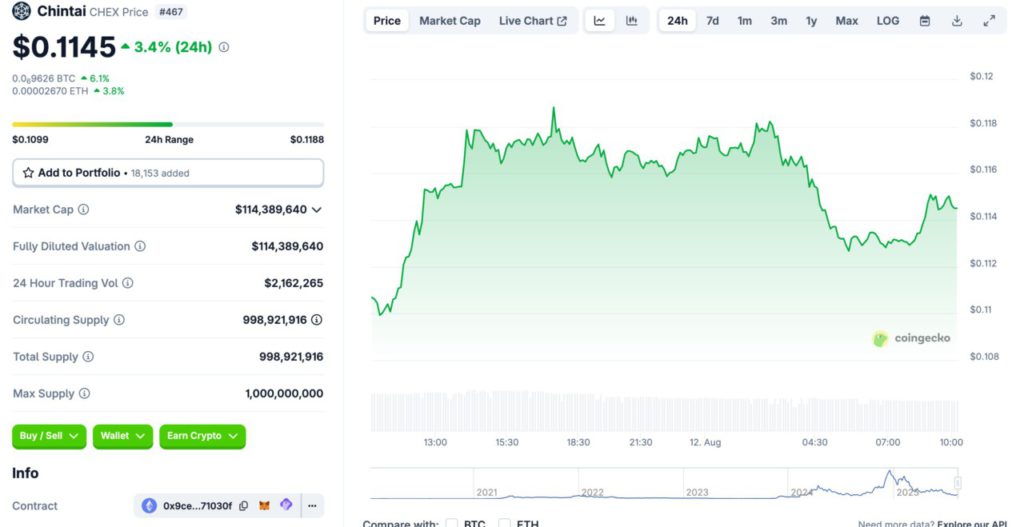
Task: Open the calendar date range picker
Action: (924, 21)
